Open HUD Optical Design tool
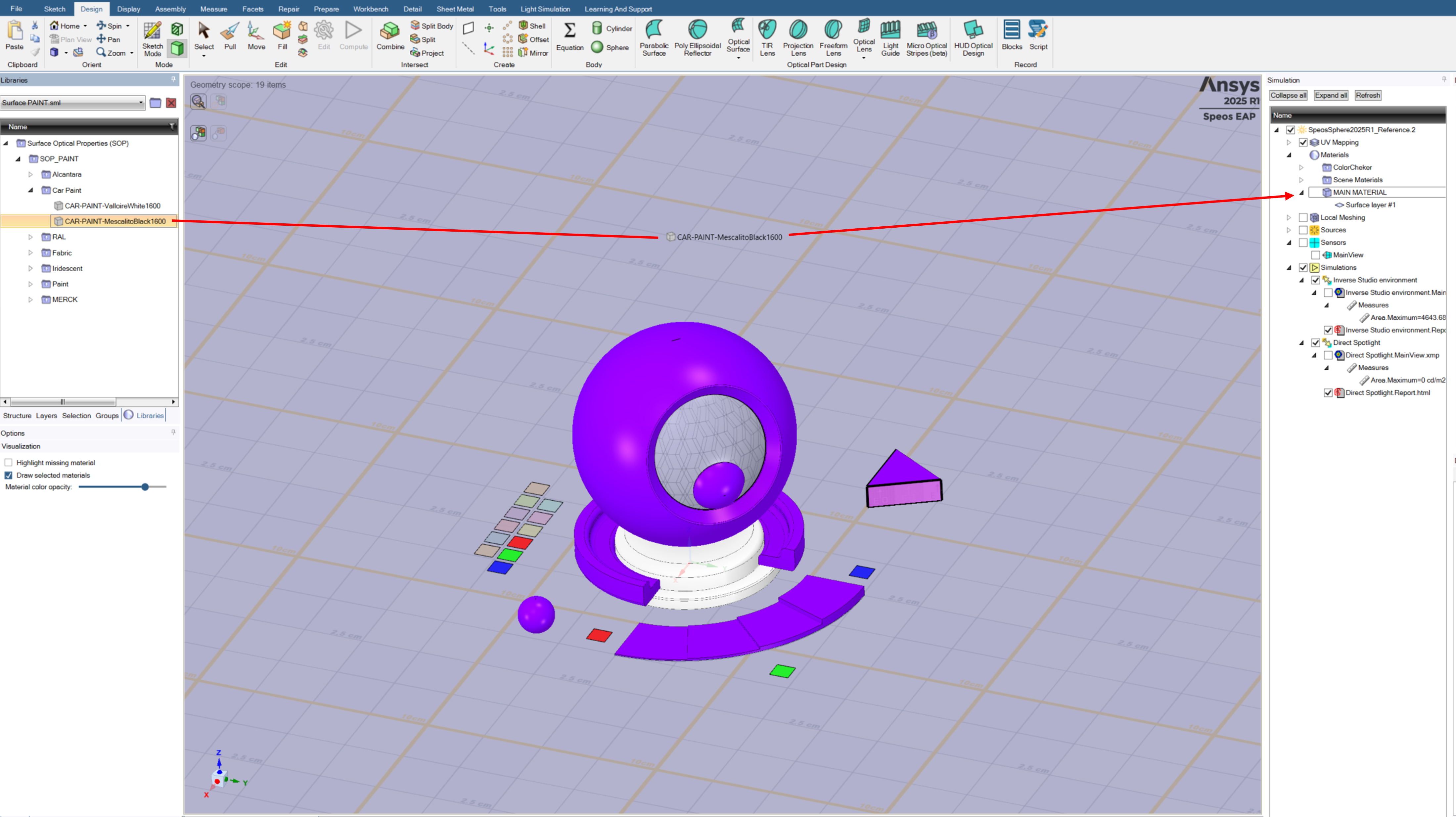 pyautogui.click(x=973, y=38)
